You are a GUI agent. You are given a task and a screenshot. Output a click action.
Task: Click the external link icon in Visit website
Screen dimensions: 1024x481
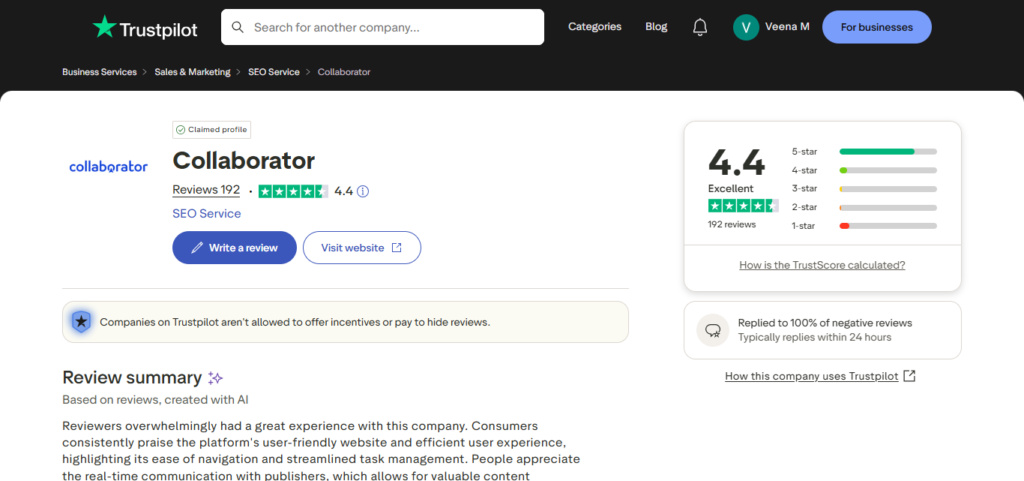click(396, 247)
